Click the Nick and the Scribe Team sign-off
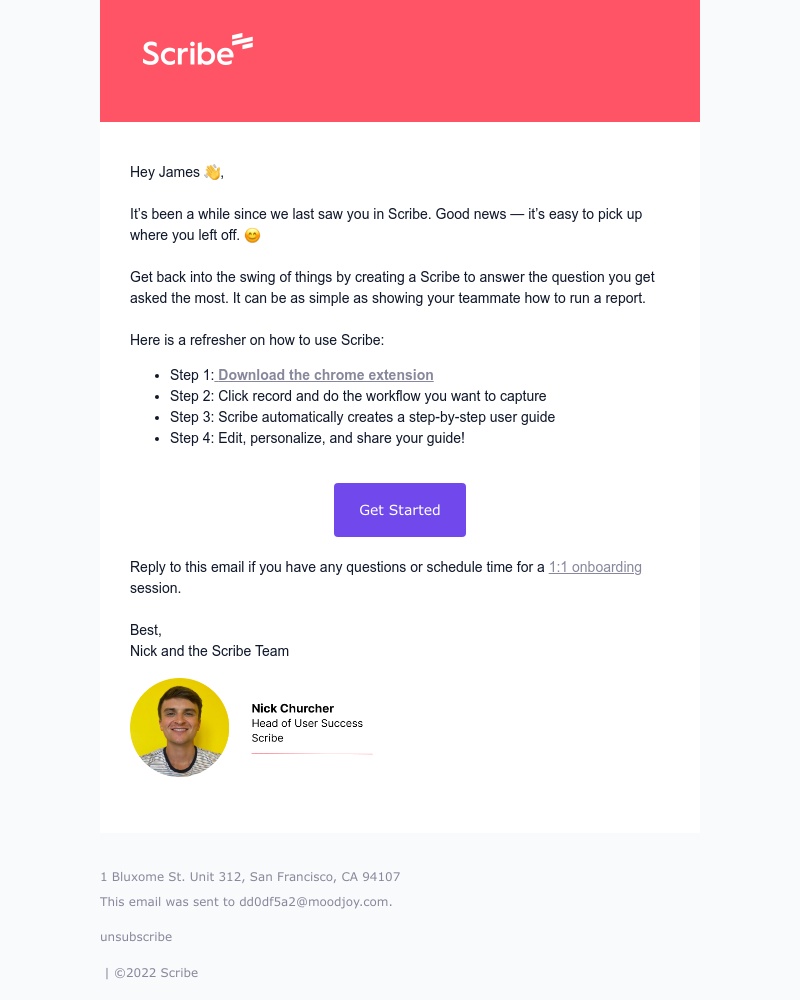This screenshot has height=1000, width=800. tap(209, 651)
